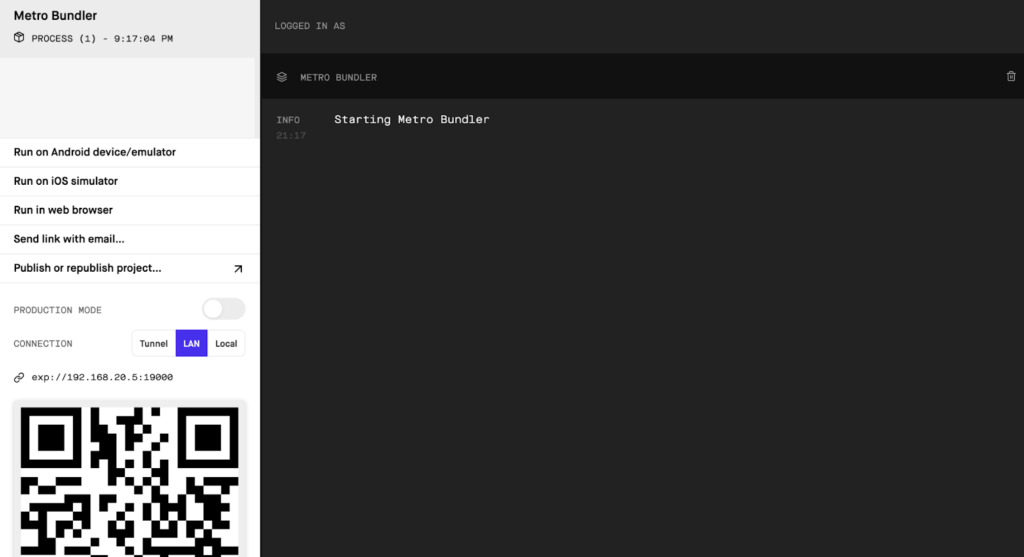Click the INFO log level label
Image resolution: width=1024 pixels, height=557 pixels.
click(x=288, y=120)
